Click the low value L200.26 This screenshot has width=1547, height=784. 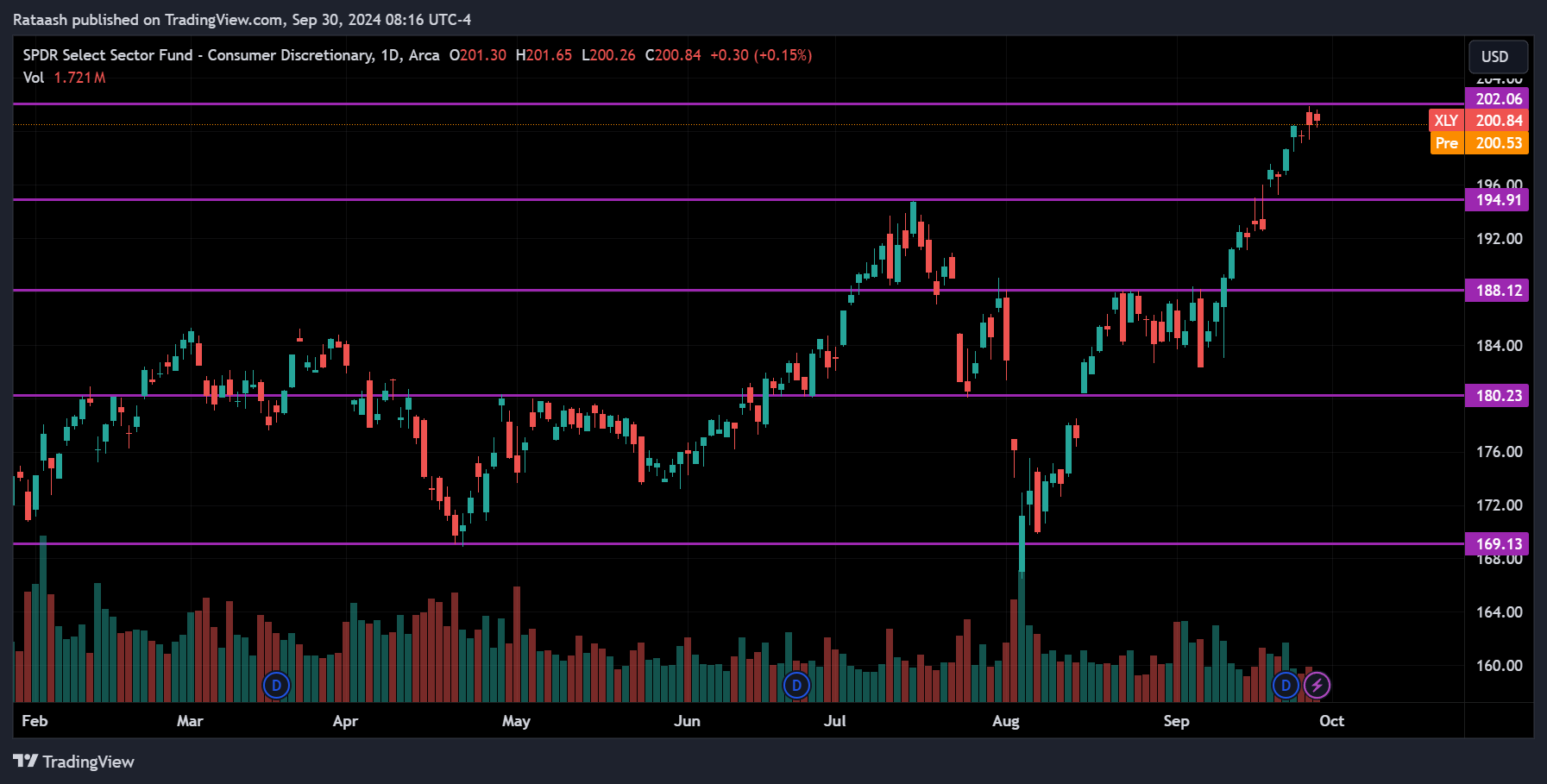tap(608, 55)
